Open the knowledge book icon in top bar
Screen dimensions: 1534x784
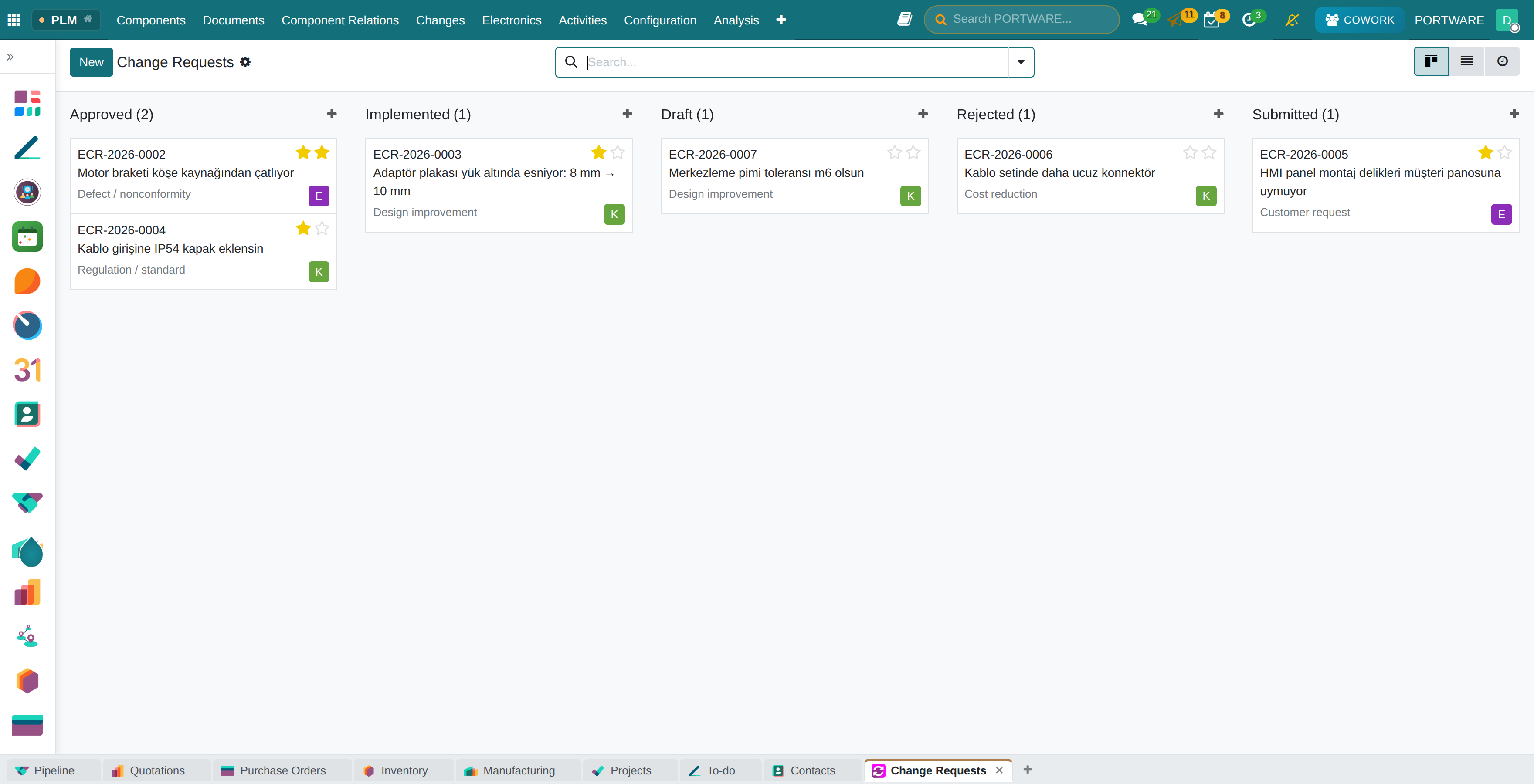904,19
